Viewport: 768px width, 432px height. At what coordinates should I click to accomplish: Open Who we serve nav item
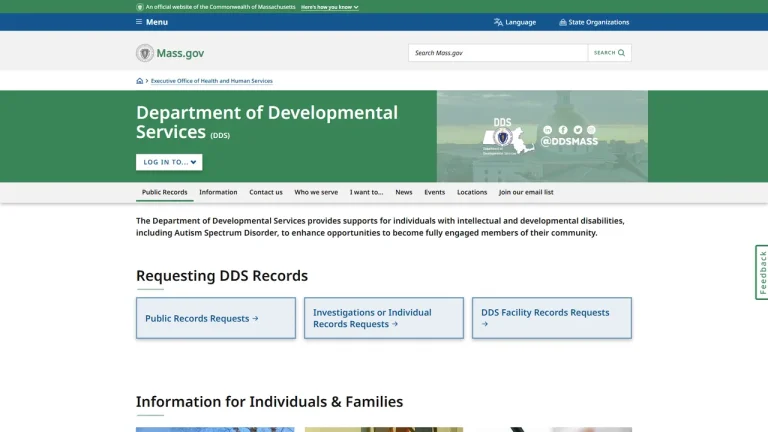[x=316, y=192]
